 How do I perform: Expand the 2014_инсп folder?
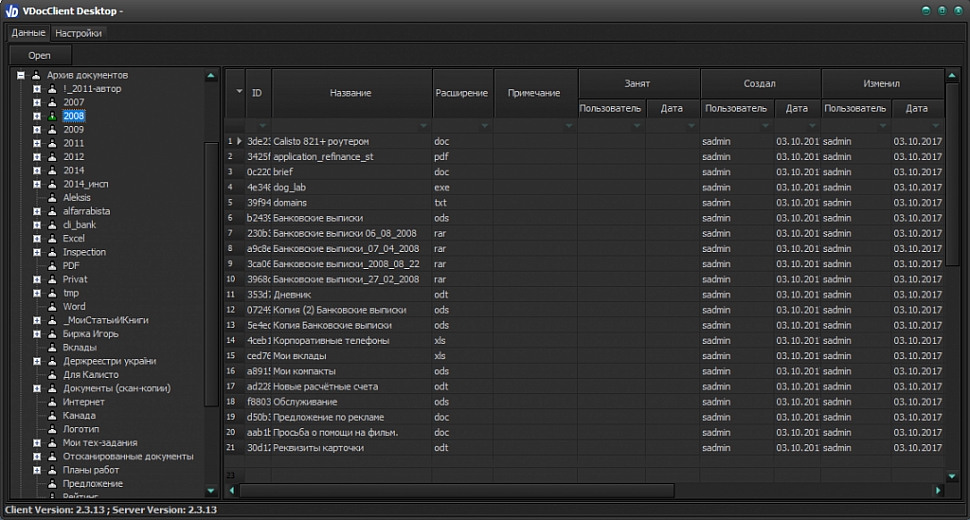(x=36, y=184)
